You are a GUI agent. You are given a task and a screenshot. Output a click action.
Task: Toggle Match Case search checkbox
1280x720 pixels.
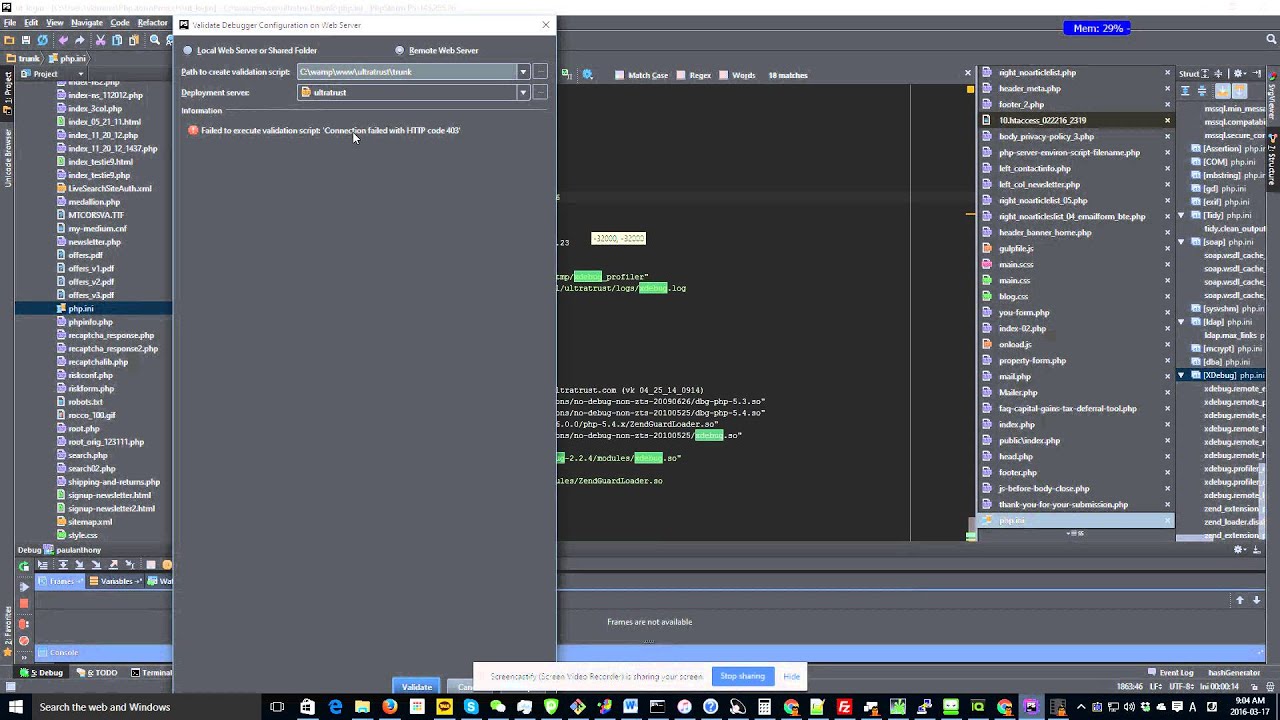(x=641, y=75)
